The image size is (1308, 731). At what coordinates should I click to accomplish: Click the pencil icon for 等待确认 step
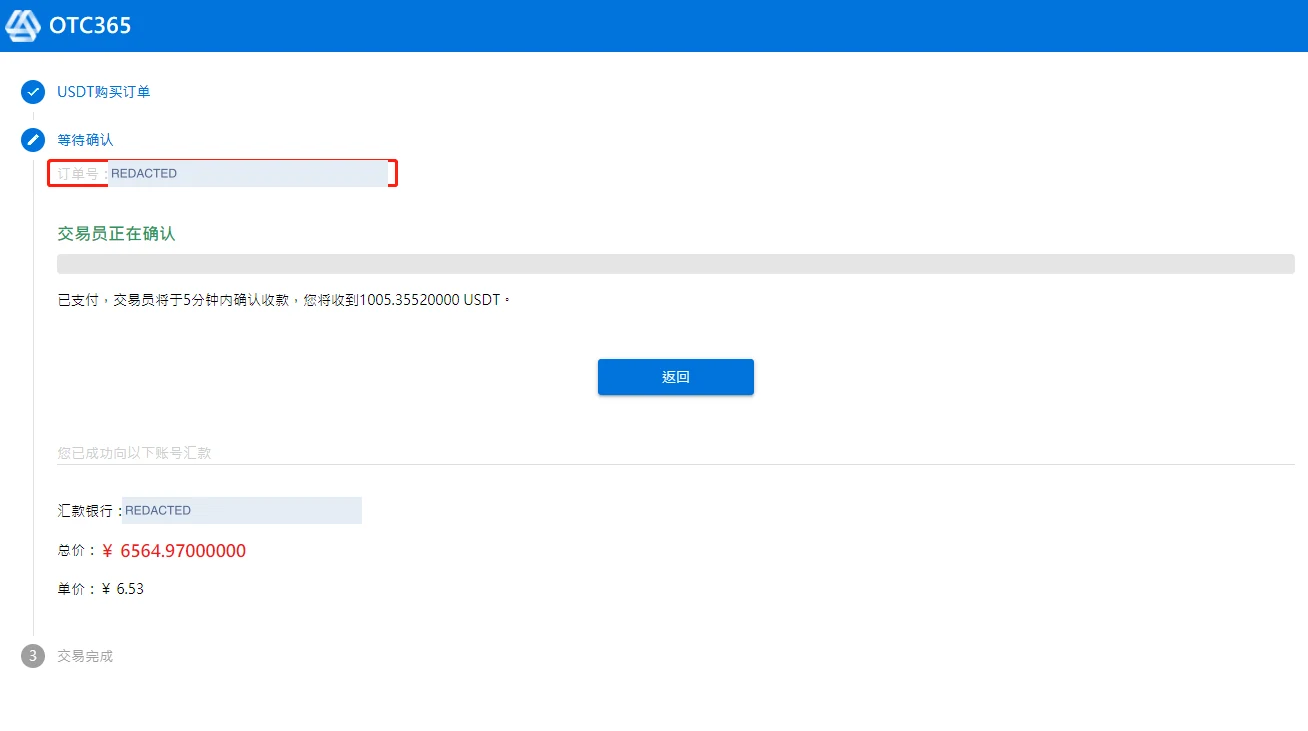[33, 140]
